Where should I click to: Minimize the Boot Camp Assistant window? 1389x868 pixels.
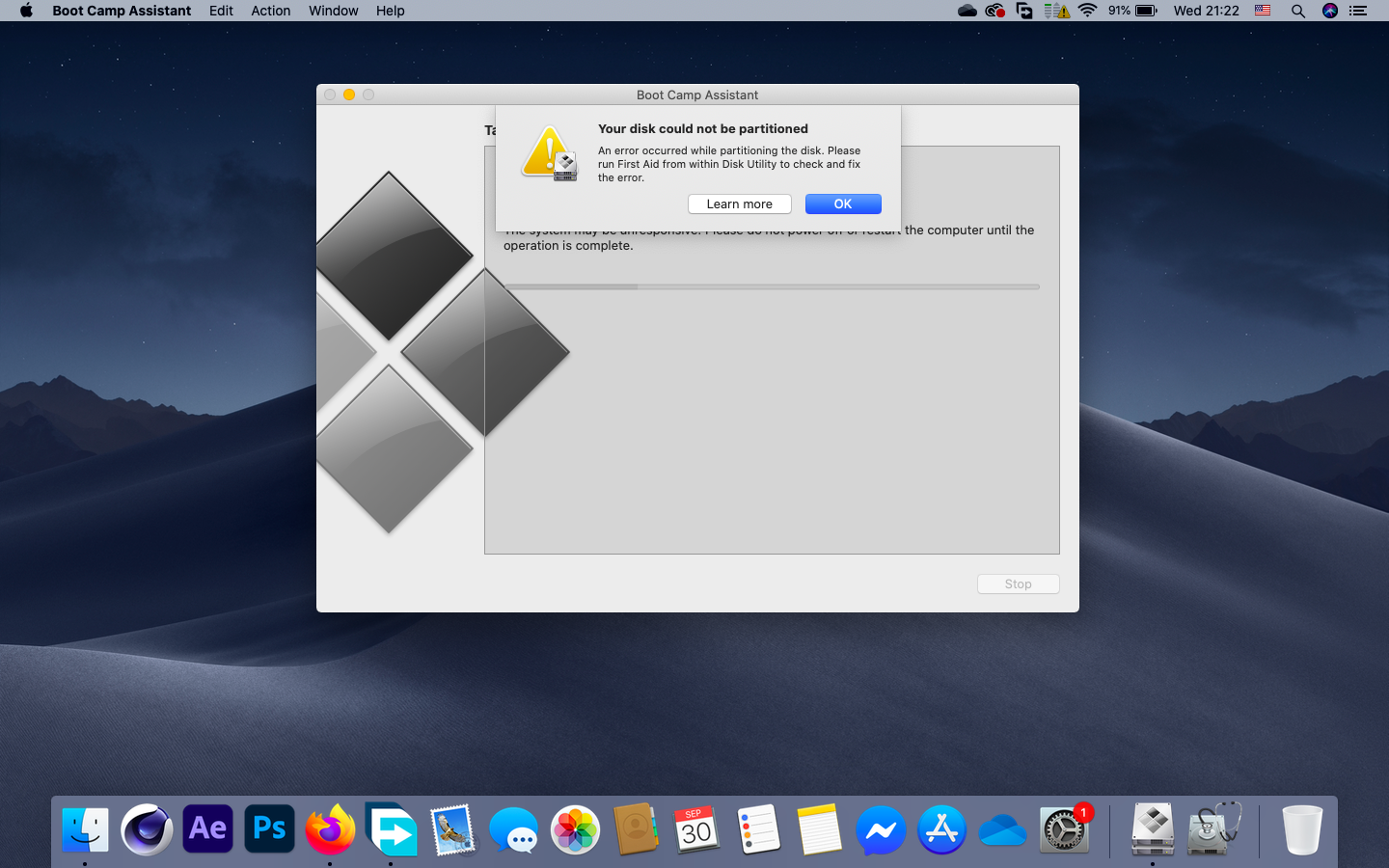click(349, 95)
